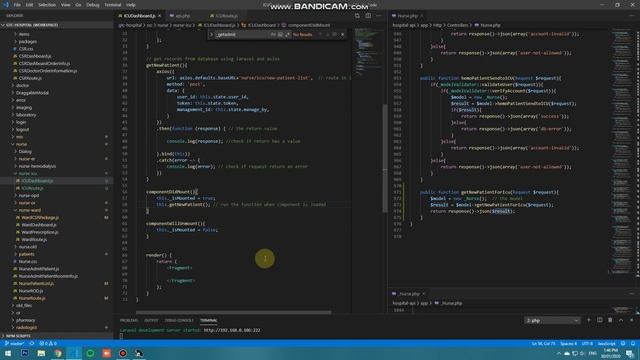The height and width of the screenshot is (360, 640).
Task: Open Nurse.css file in Explorer
Action: [x=28, y=262]
